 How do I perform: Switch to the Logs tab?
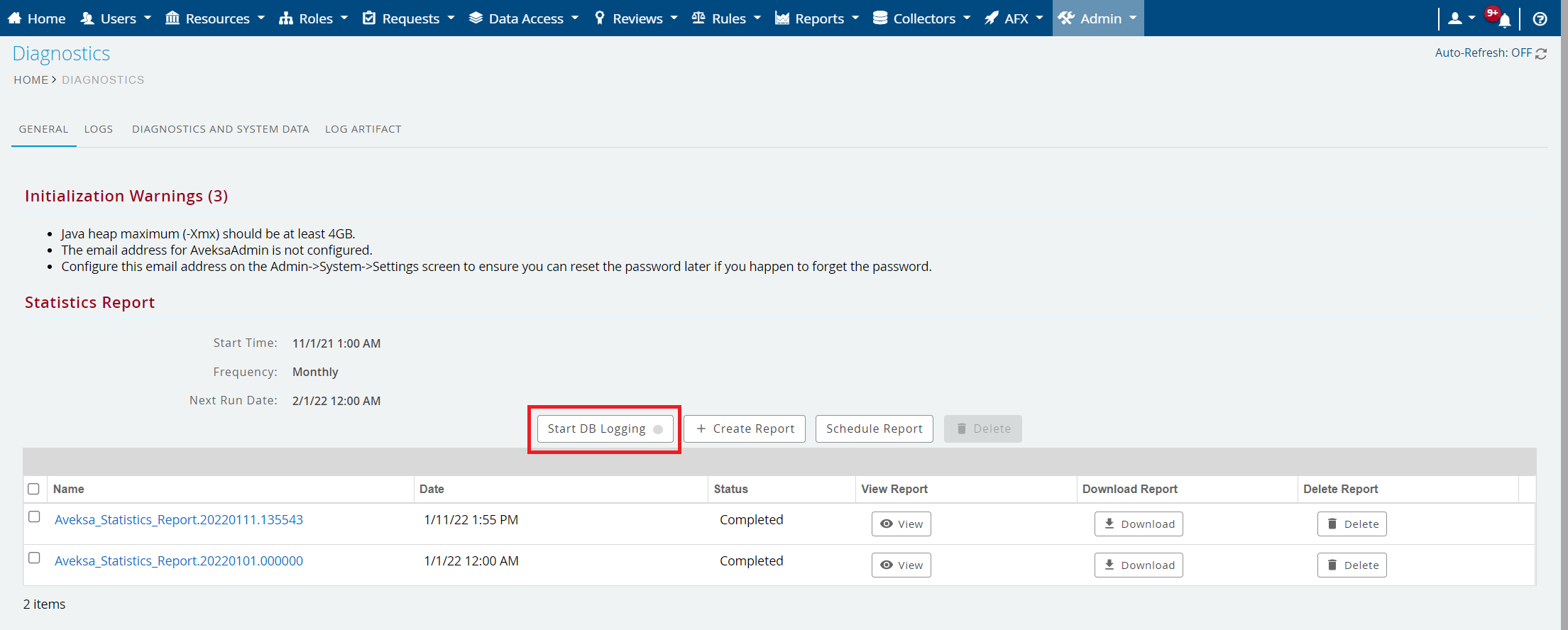[x=99, y=129]
